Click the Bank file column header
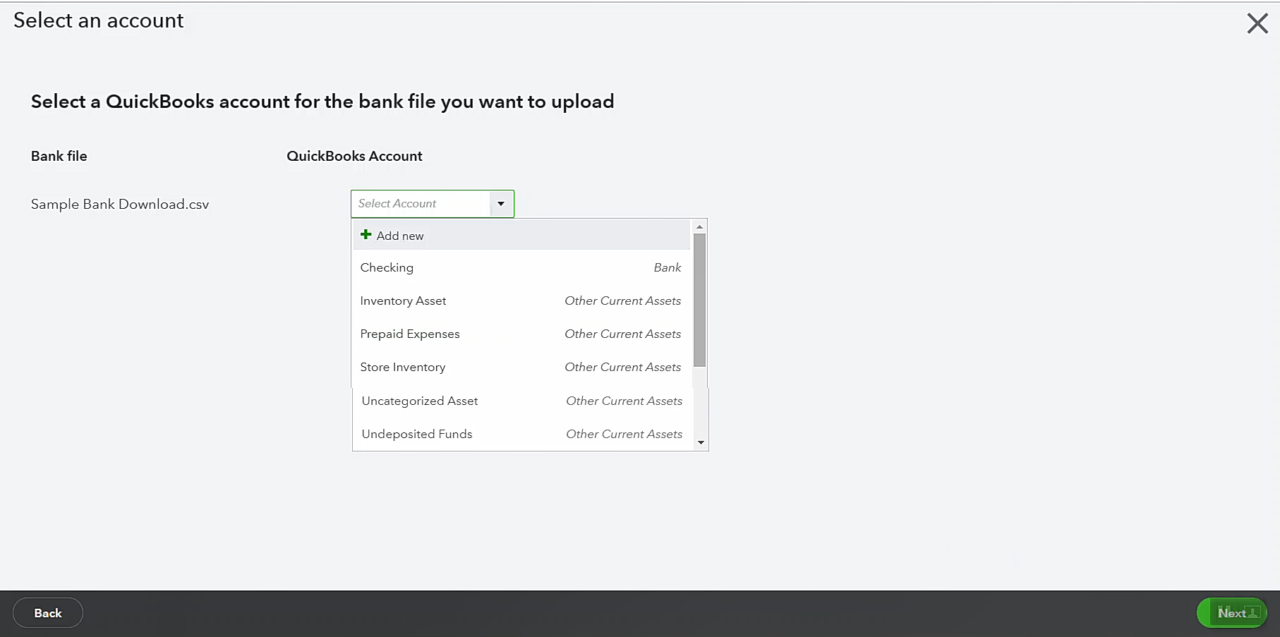 58,156
